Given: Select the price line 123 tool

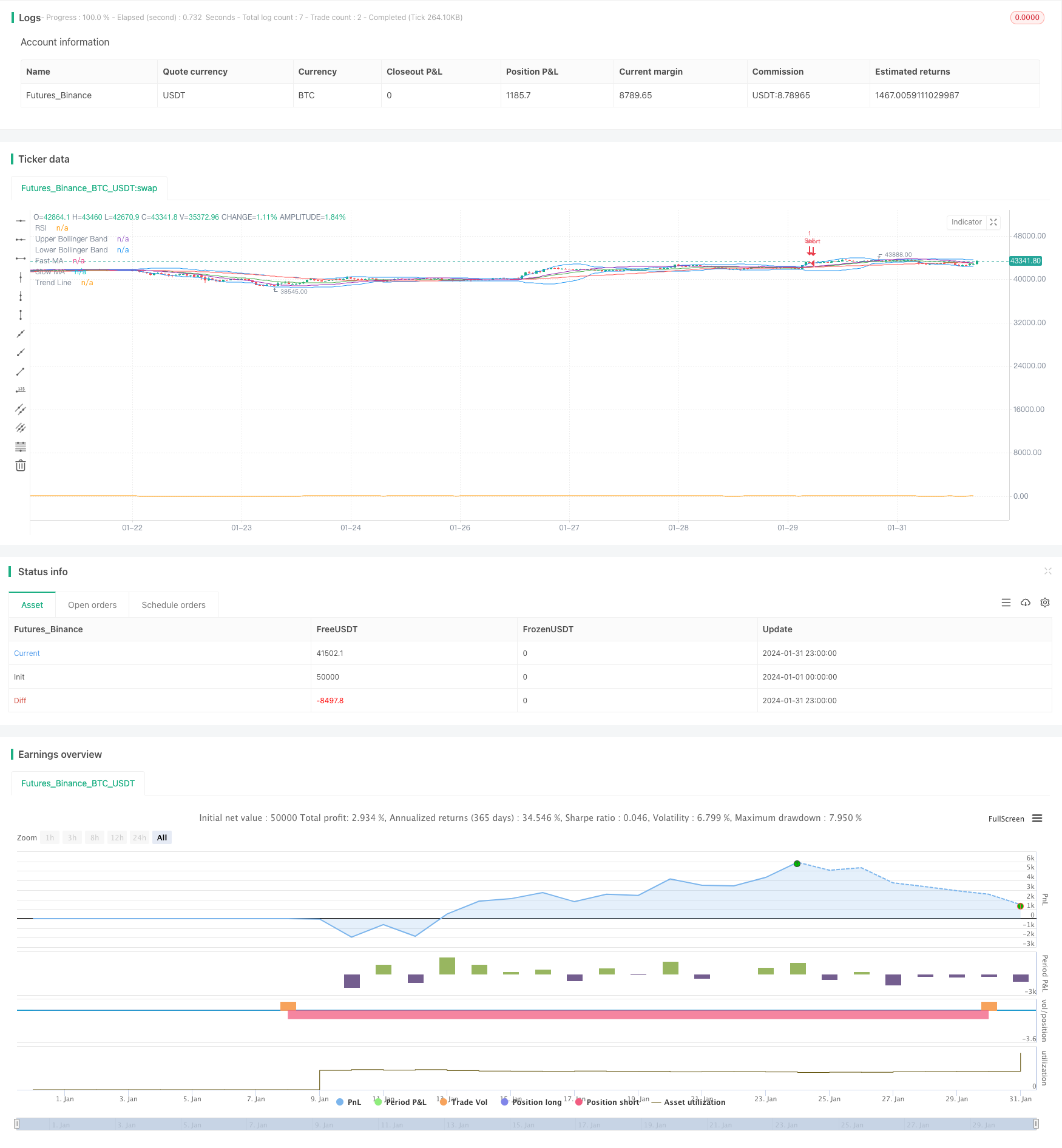Looking at the screenshot, I should click(x=21, y=390).
